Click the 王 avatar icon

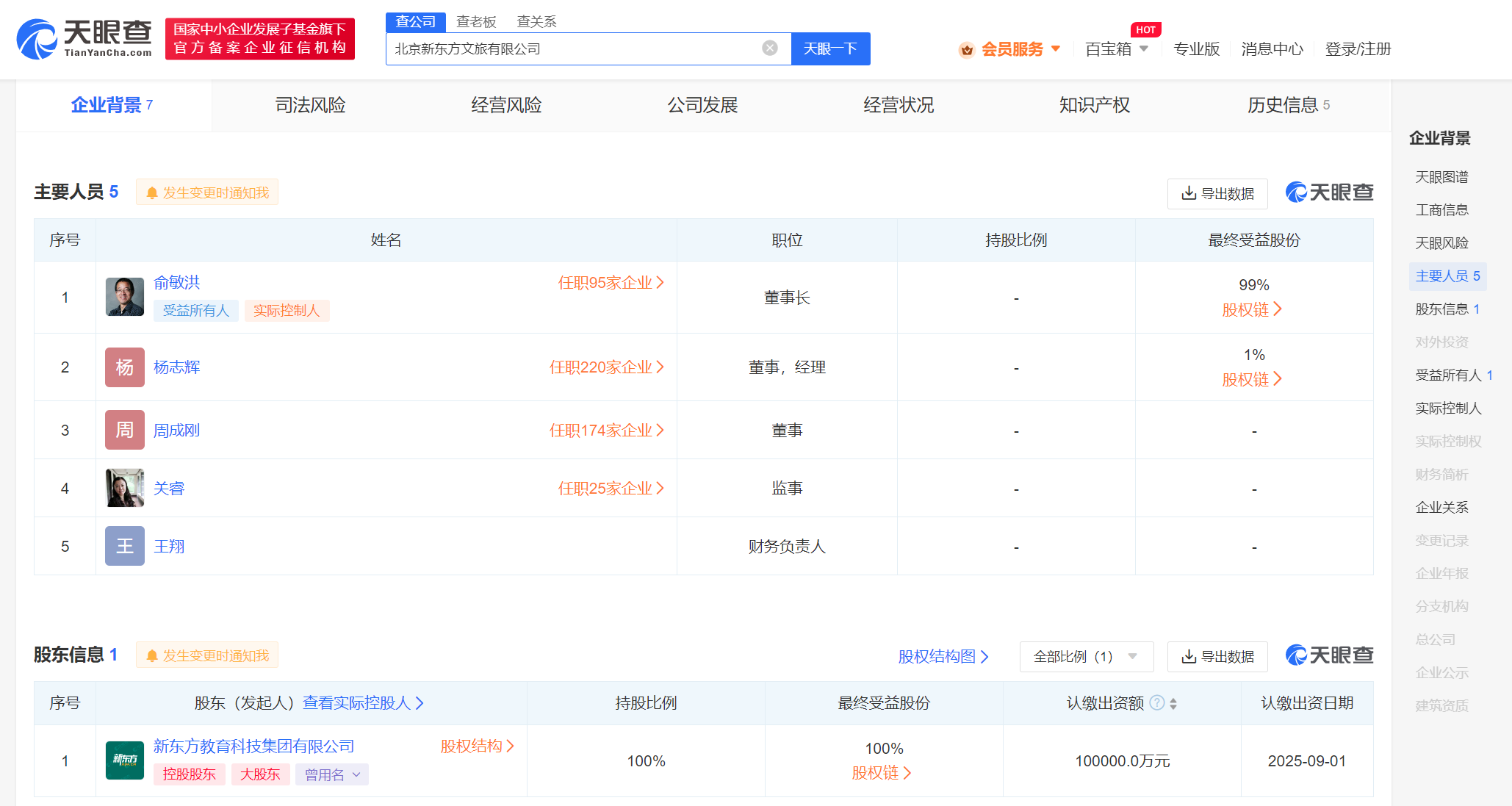[x=125, y=546]
